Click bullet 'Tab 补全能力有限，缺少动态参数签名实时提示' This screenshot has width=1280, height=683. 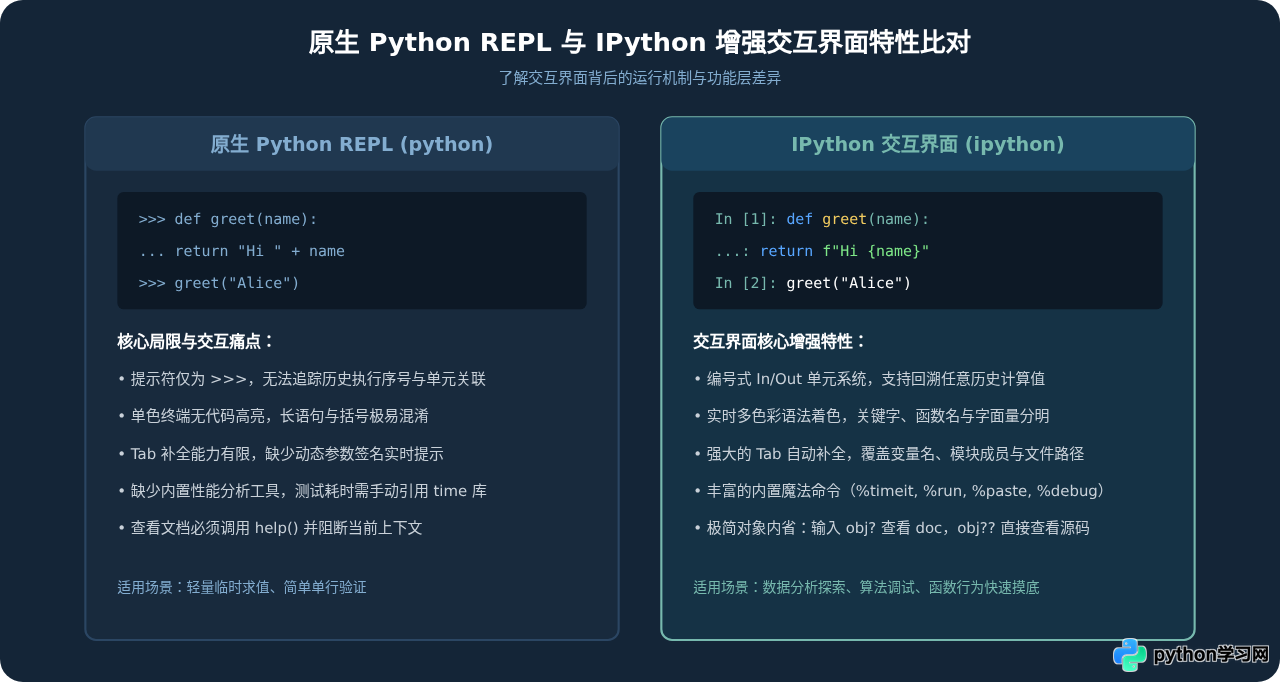(280, 454)
